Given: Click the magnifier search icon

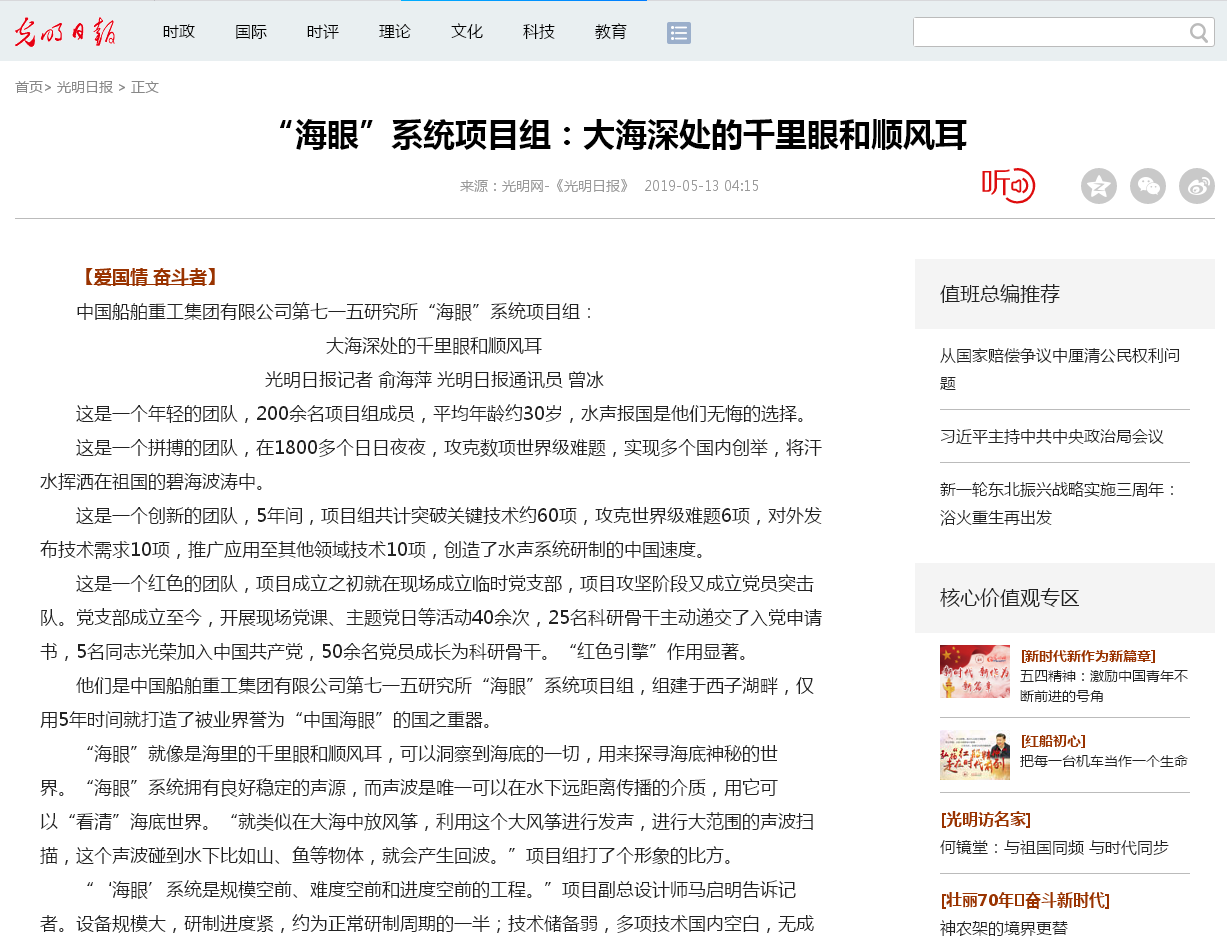Looking at the screenshot, I should (x=1199, y=33).
